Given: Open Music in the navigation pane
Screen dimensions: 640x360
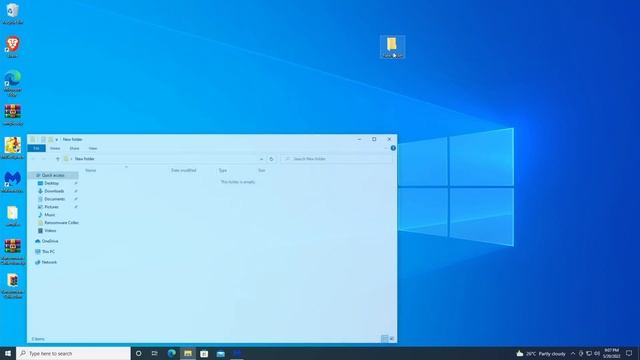Looking at the screenshot, I should (49, 215).
